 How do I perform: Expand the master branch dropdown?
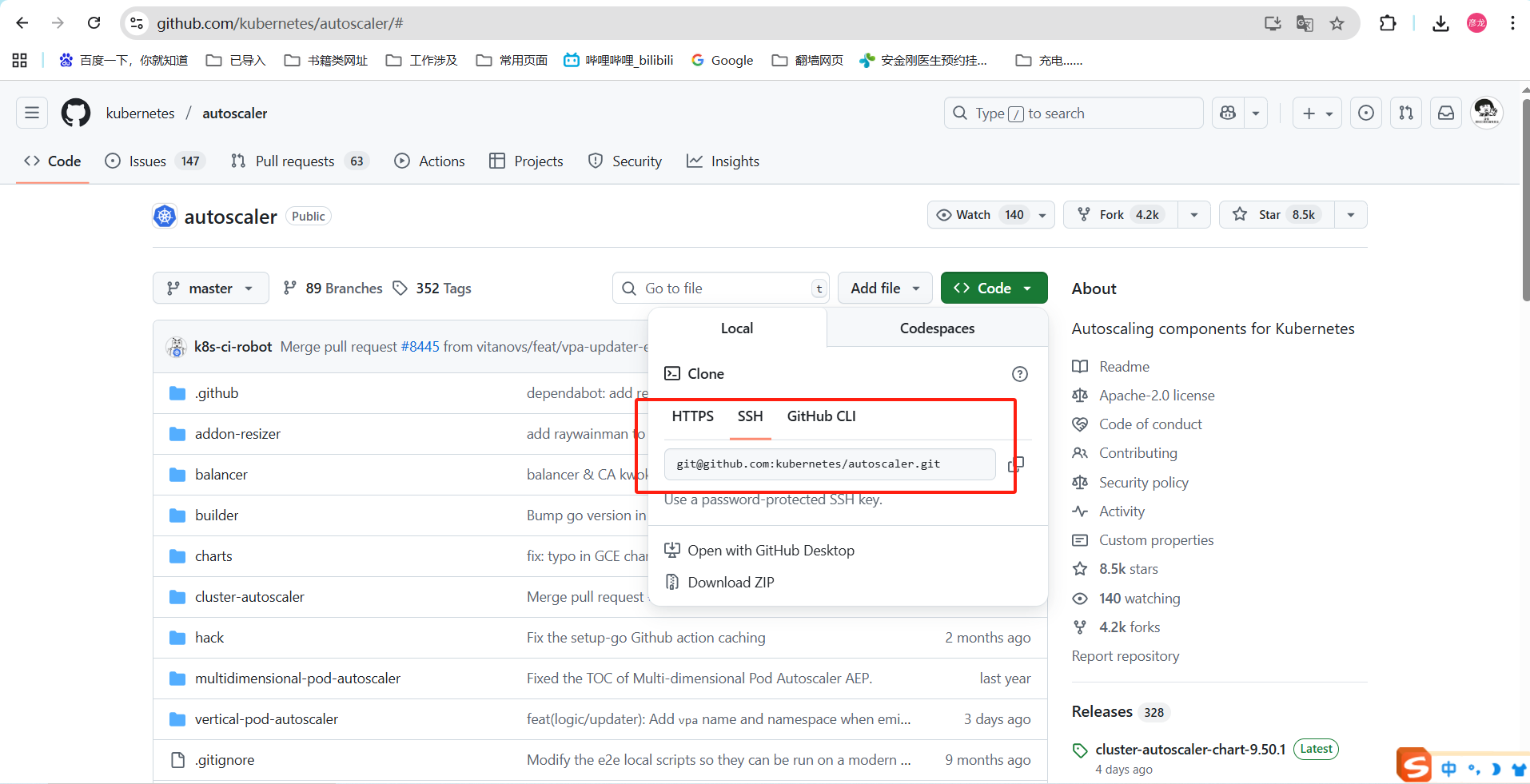211,288
